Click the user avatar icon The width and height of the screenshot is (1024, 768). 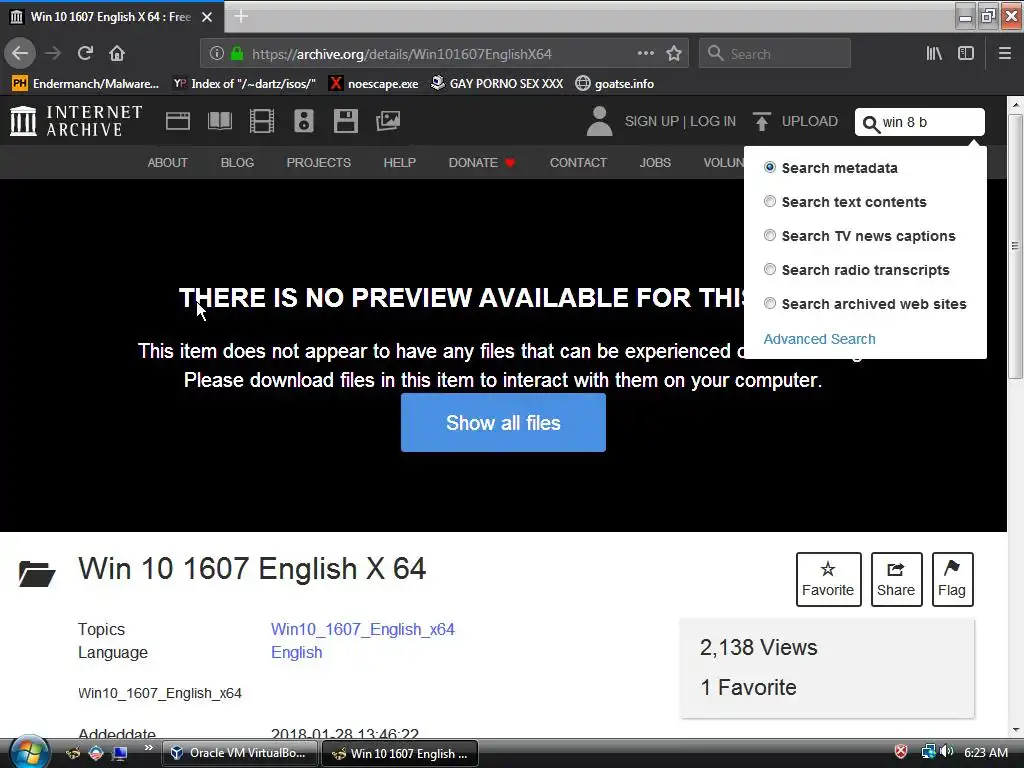(599, 121)
